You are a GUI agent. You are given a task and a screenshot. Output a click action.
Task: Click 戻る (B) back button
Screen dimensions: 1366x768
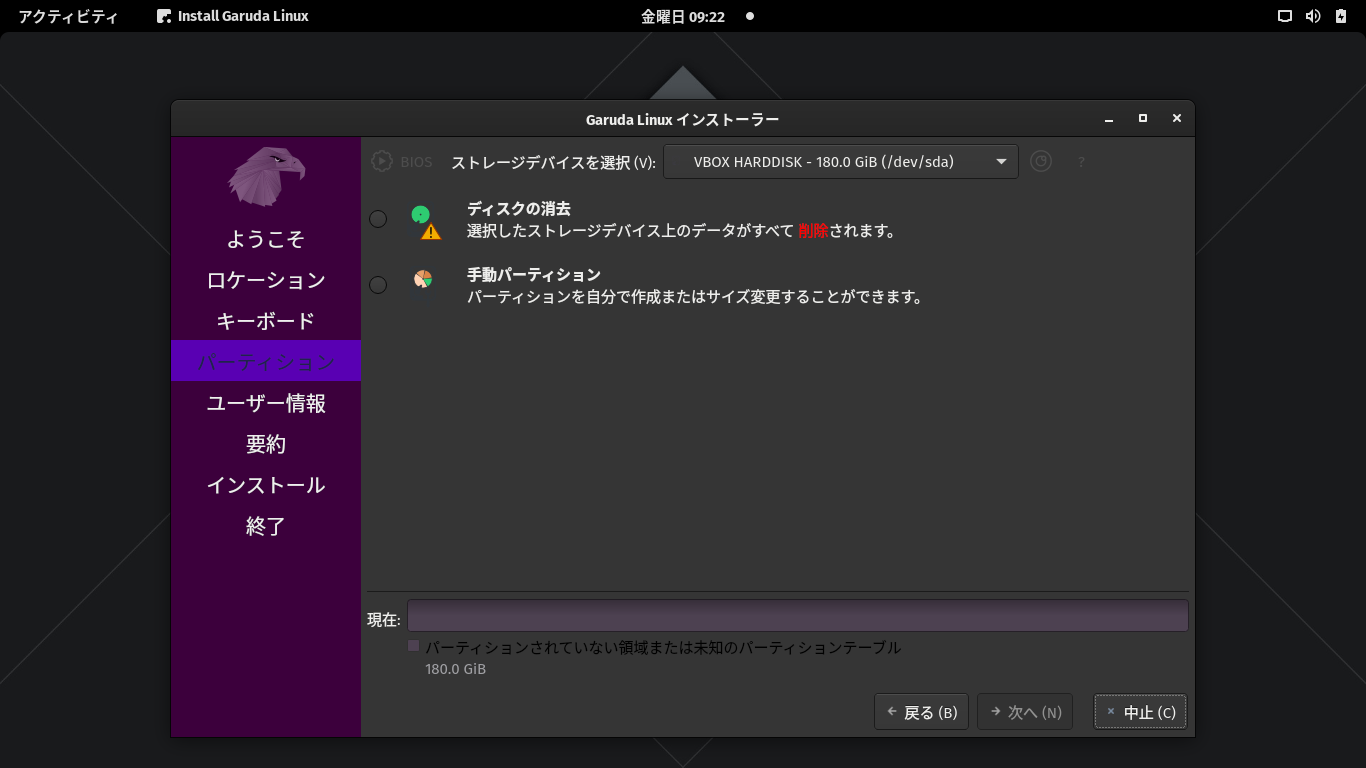[921, 712]
